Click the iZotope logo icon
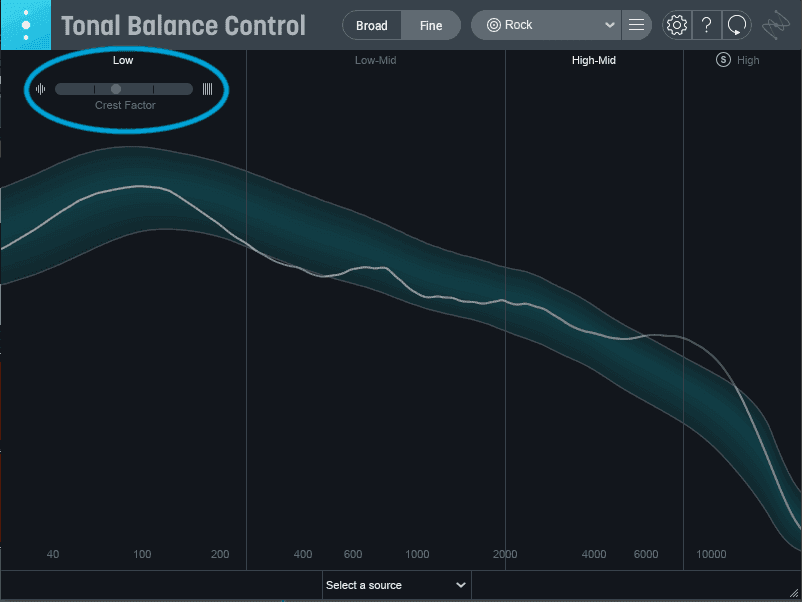 click(x=776, y=25)
